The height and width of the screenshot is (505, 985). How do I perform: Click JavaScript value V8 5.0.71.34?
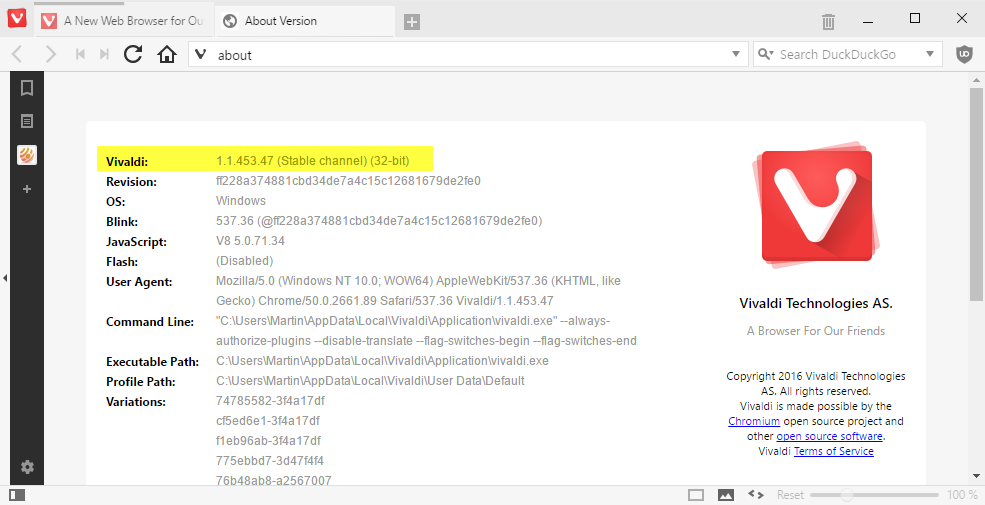pos(250,241)
